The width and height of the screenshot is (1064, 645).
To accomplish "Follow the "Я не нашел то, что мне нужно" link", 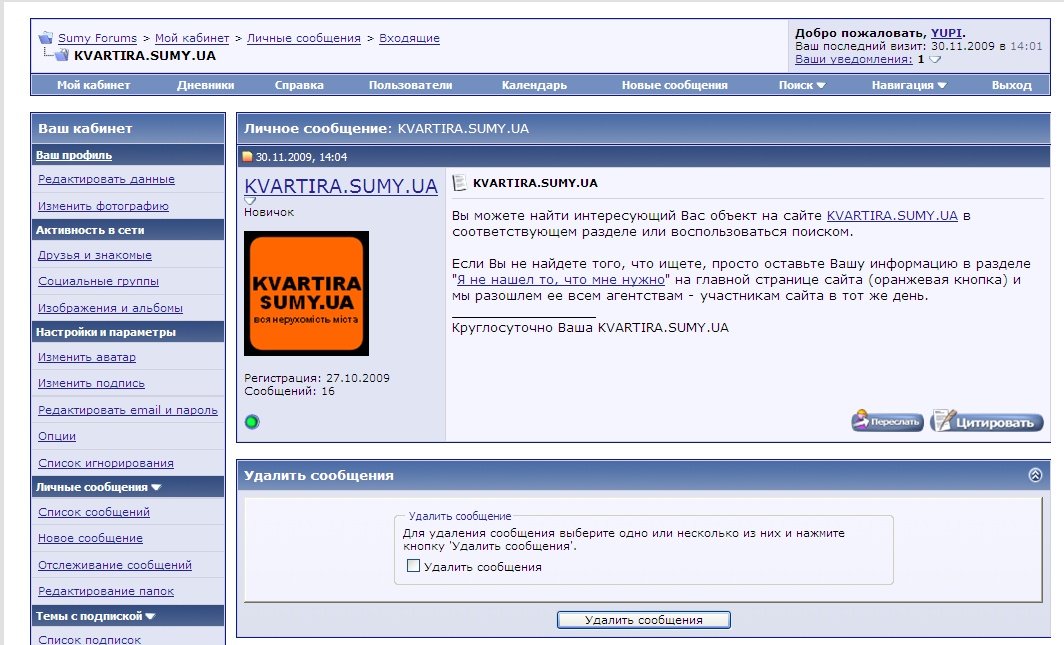I will (560, 281).
